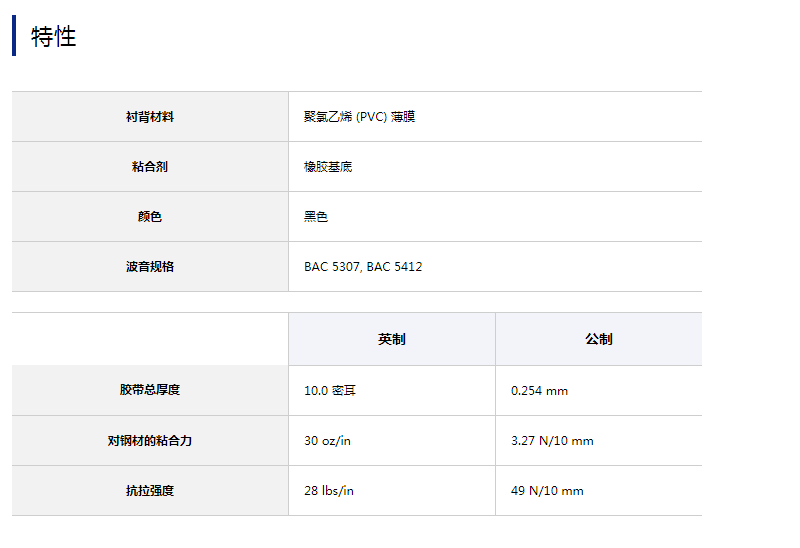Select the 胶带总厚度 row label
Image resolution: width=800 pixels, height=548 pixels.
(x=150, y=390)
